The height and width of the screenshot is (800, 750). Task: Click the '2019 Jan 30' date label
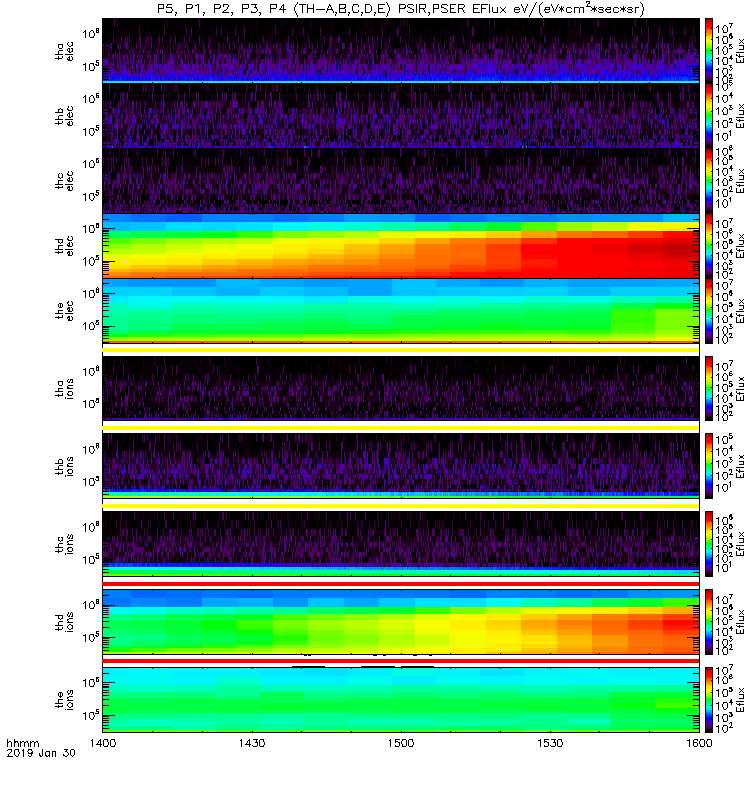point(41,753)
